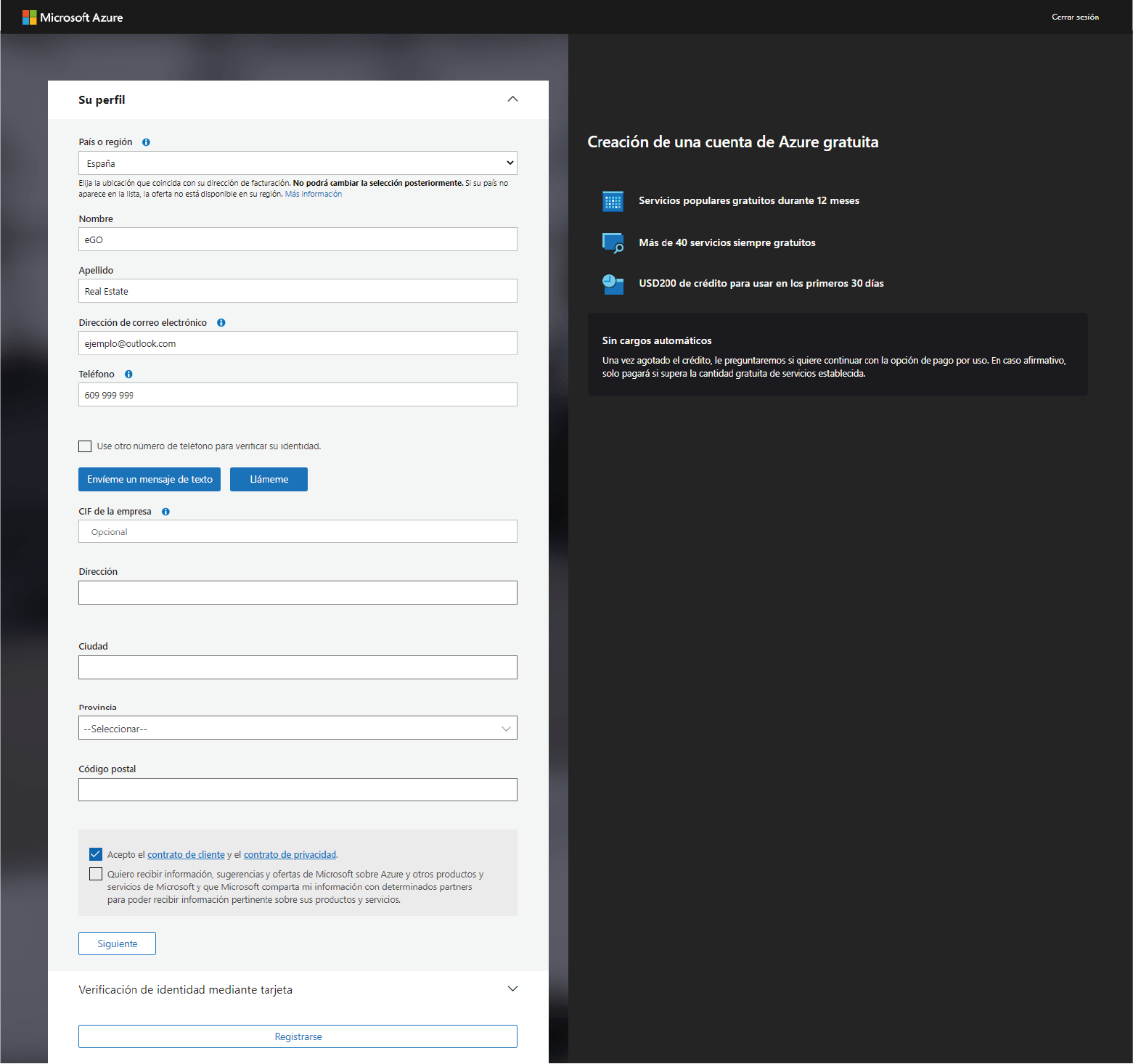Click the Nombre field containing eGO
The height and width of the screenshot is (1064, 1133).
pyautogui.click(x=298, y=240)
